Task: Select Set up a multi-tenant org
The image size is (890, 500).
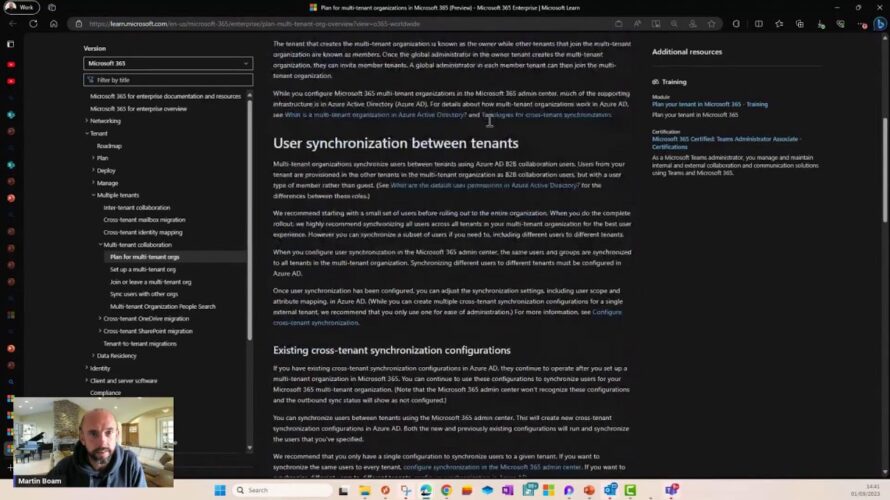Action: pyautogui.click(x=143, y=270)
